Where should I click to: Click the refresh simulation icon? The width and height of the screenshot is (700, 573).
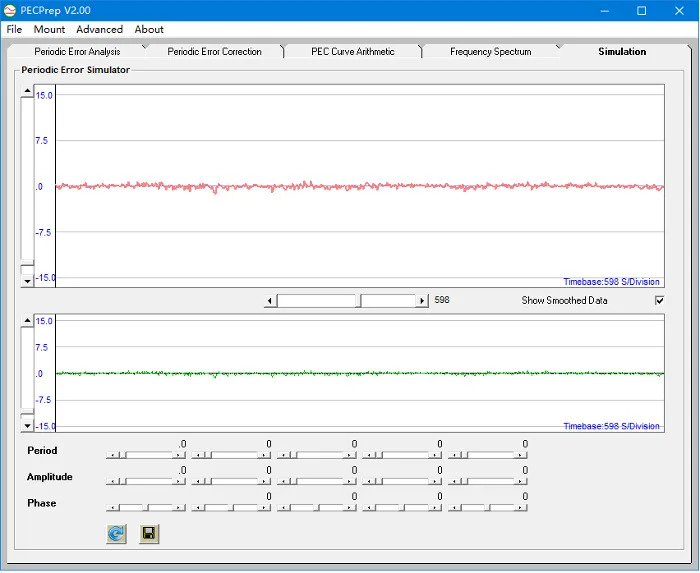click(x=116, y=534)
